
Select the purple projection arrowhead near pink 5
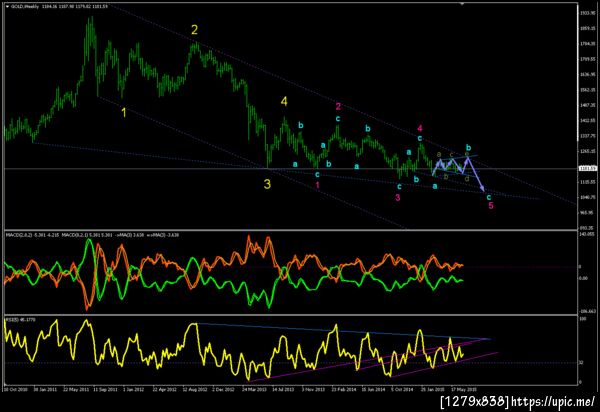[482, 188]
